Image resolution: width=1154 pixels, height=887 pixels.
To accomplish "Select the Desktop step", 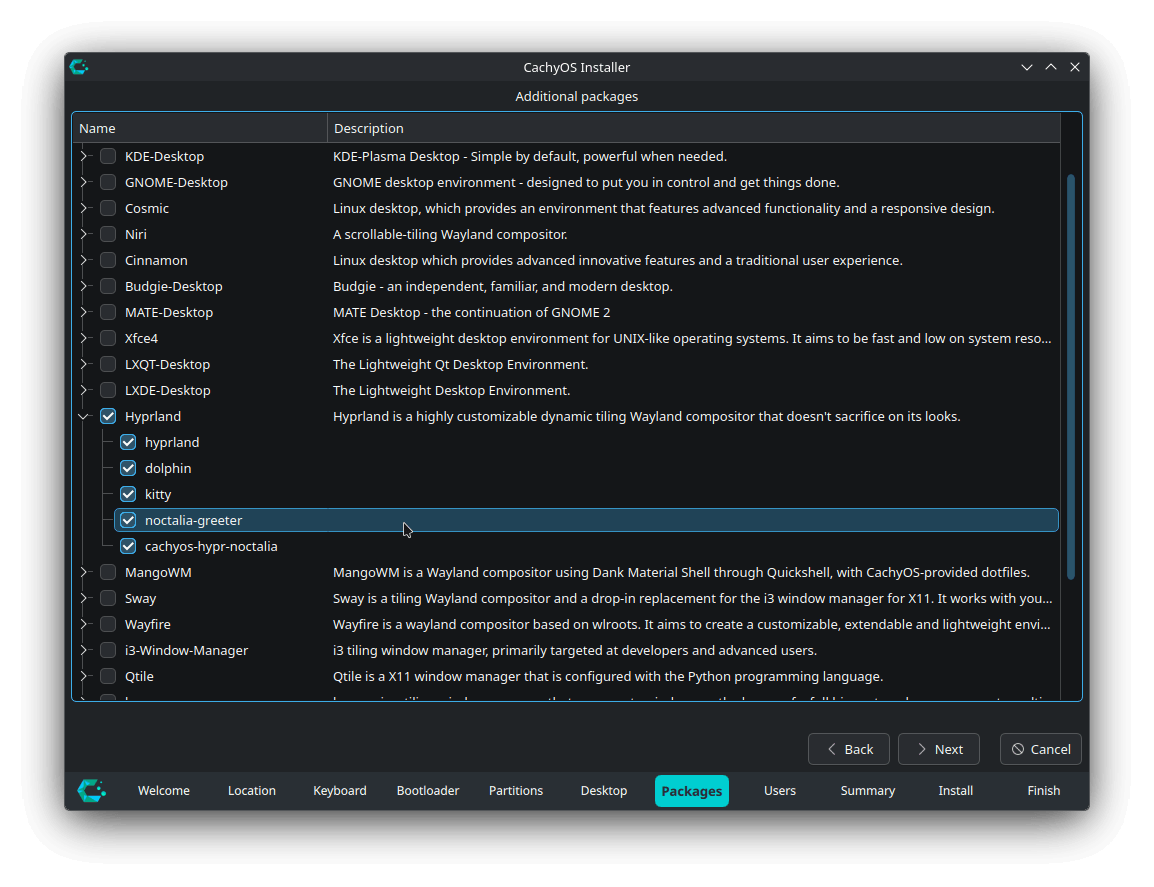I will [603, 791].
